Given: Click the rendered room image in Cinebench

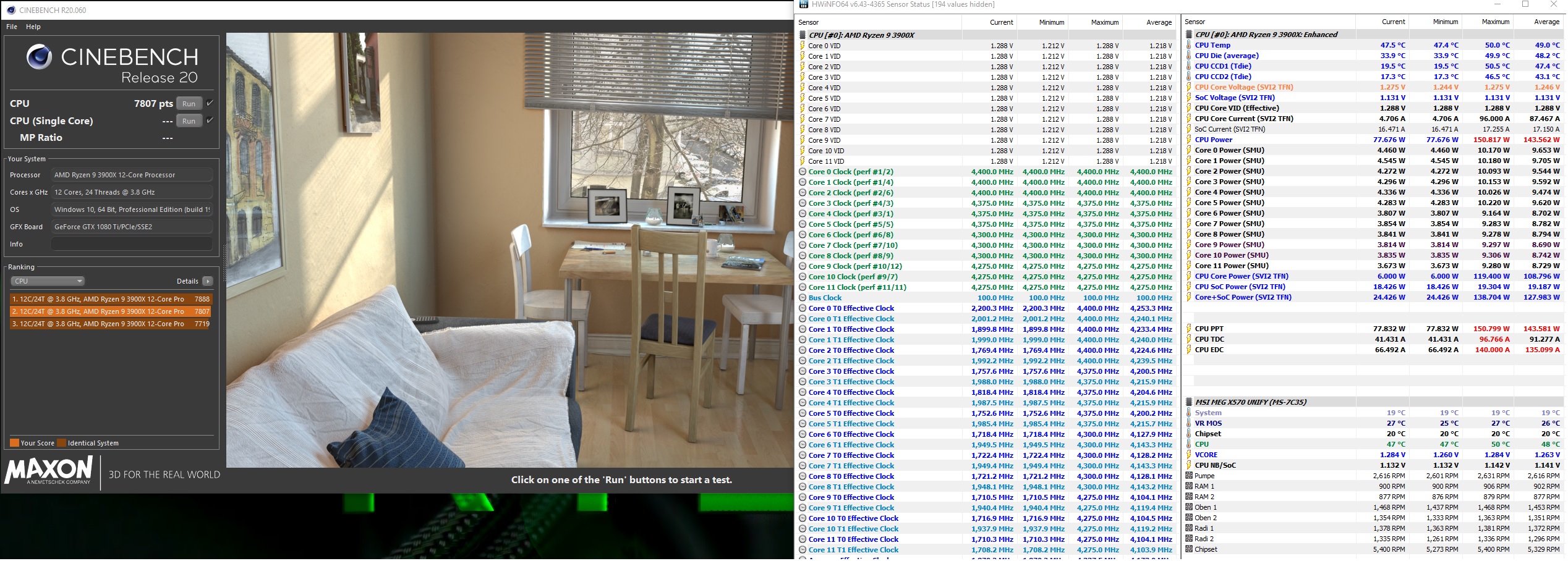Looking at the screenshot, I should [509, 250].
